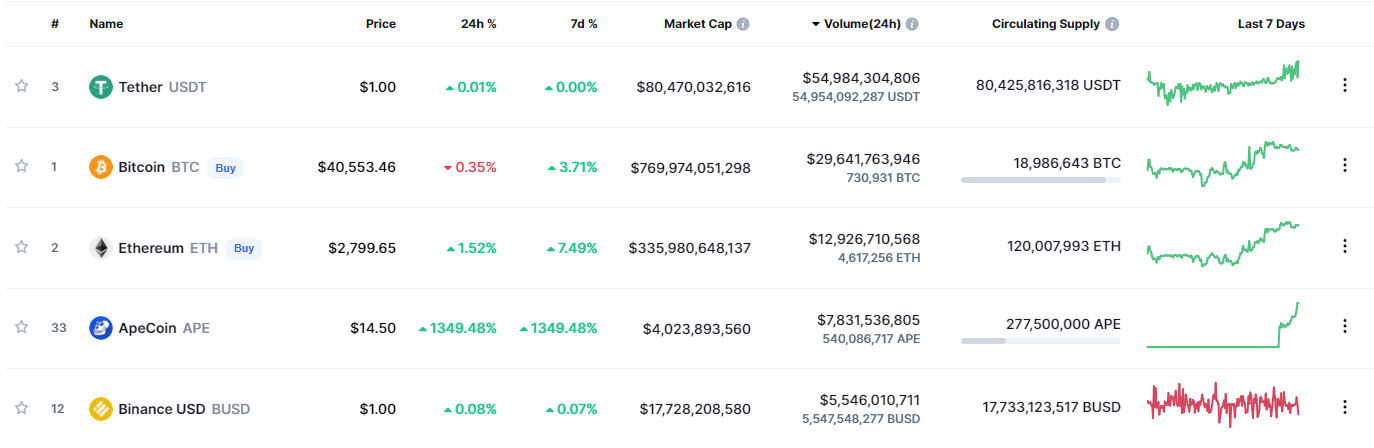Screen dimensions: 1374x448
Task: Add ApeCoin to watchlist via star
Action: pyautogui.click(x=21, y=327)
